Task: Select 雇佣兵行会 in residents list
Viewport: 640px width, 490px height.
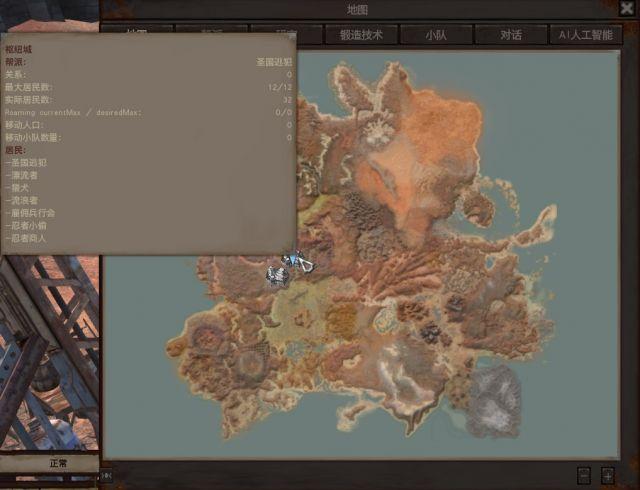Action: pos(32,213)
